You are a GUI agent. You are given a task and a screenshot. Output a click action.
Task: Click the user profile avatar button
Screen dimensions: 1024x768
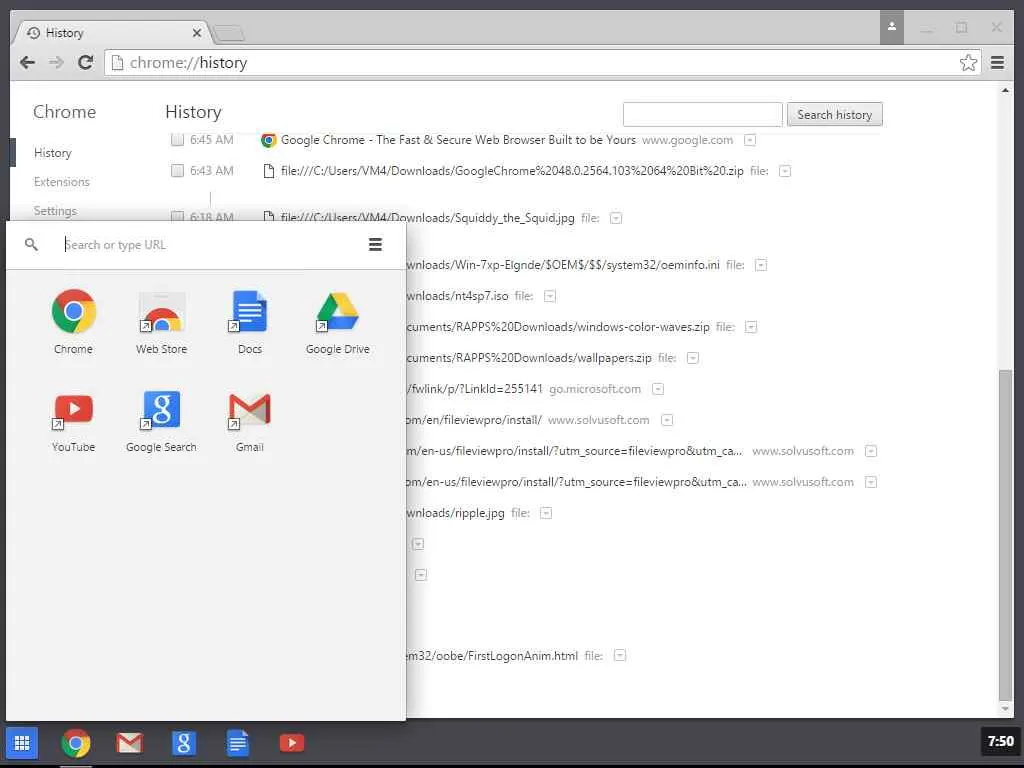(x=891, y=27)
